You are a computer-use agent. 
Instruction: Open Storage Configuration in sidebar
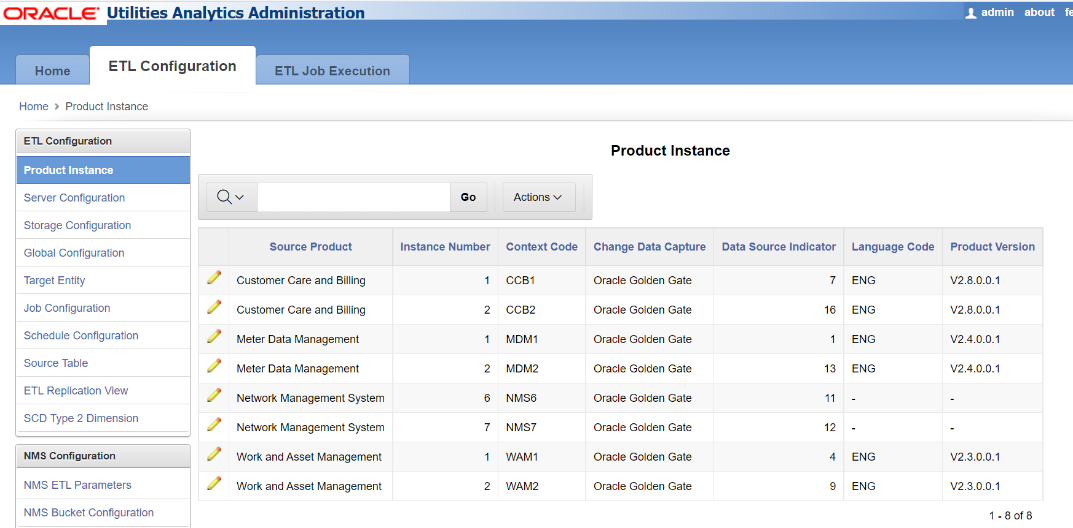point(103,225)
